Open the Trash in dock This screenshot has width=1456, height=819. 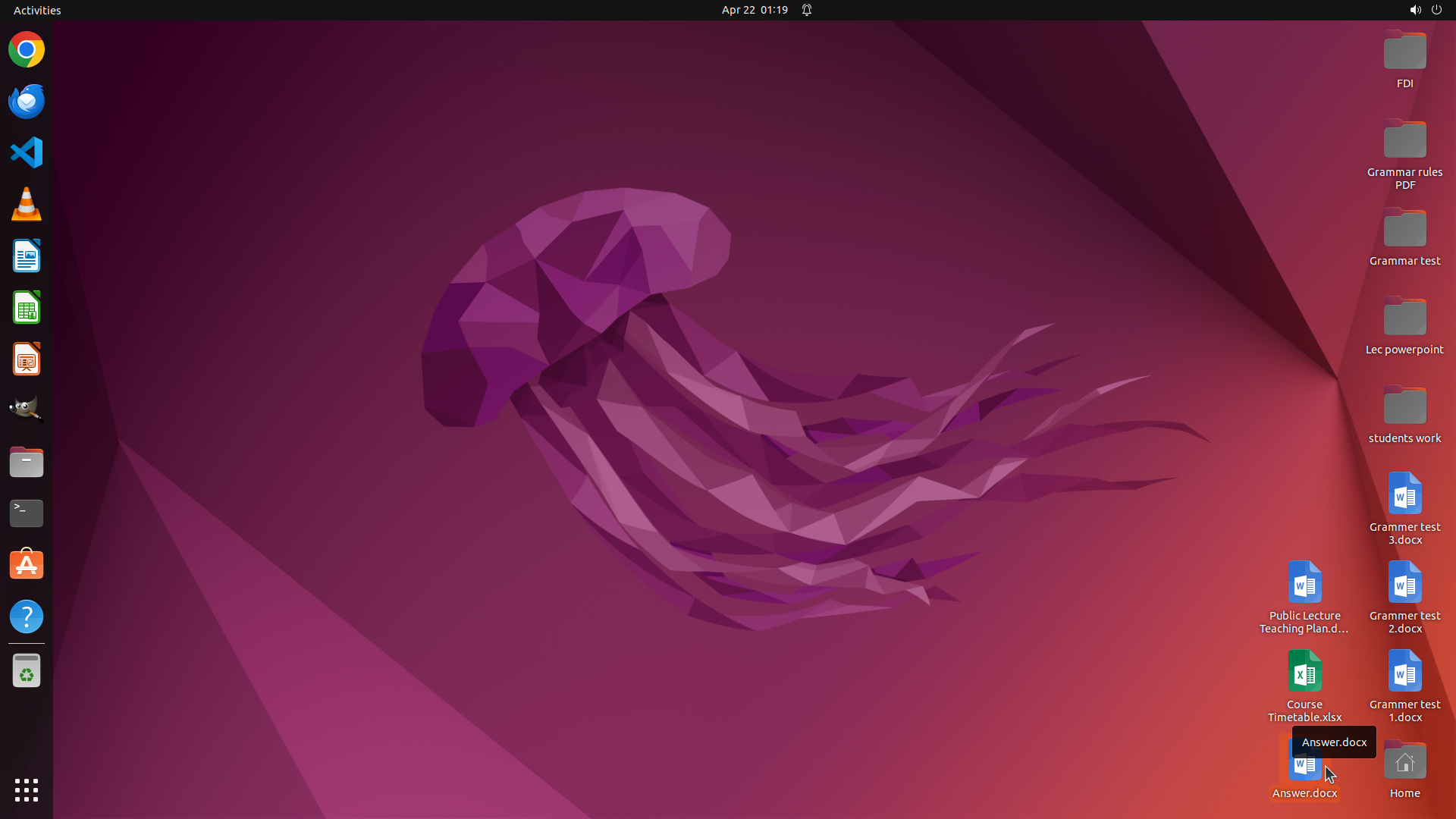tap(27, 671)
